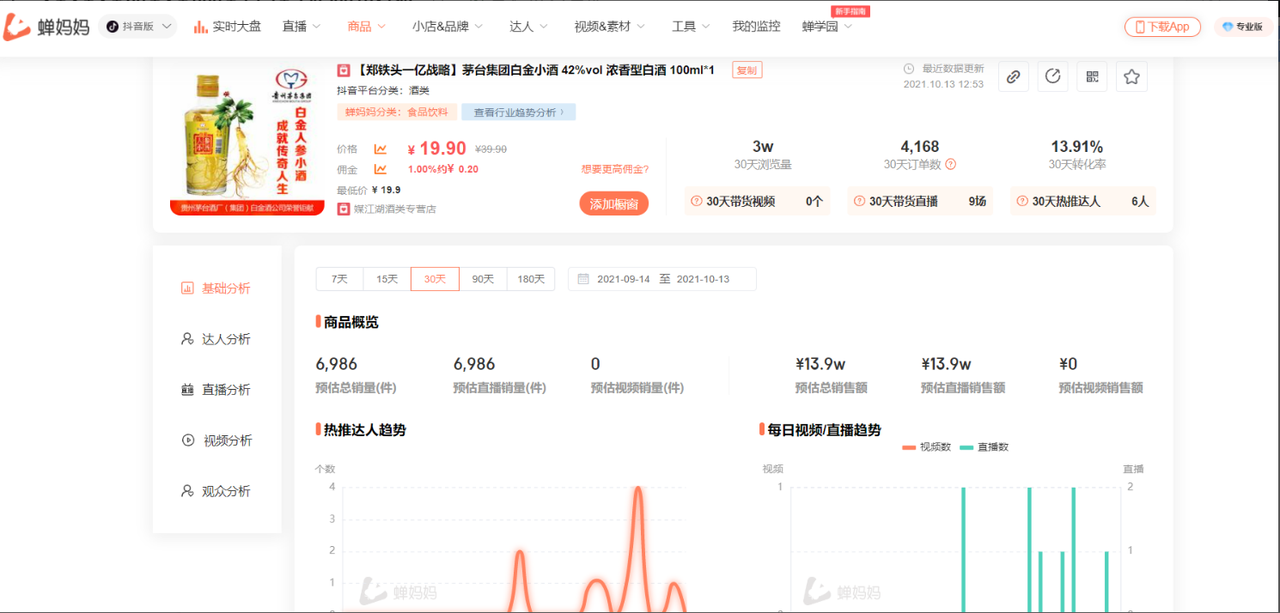Select 基础分析 in the sidebar
Image resolution: width=1280 pixels, height=613 pixels.
point(216,288)
